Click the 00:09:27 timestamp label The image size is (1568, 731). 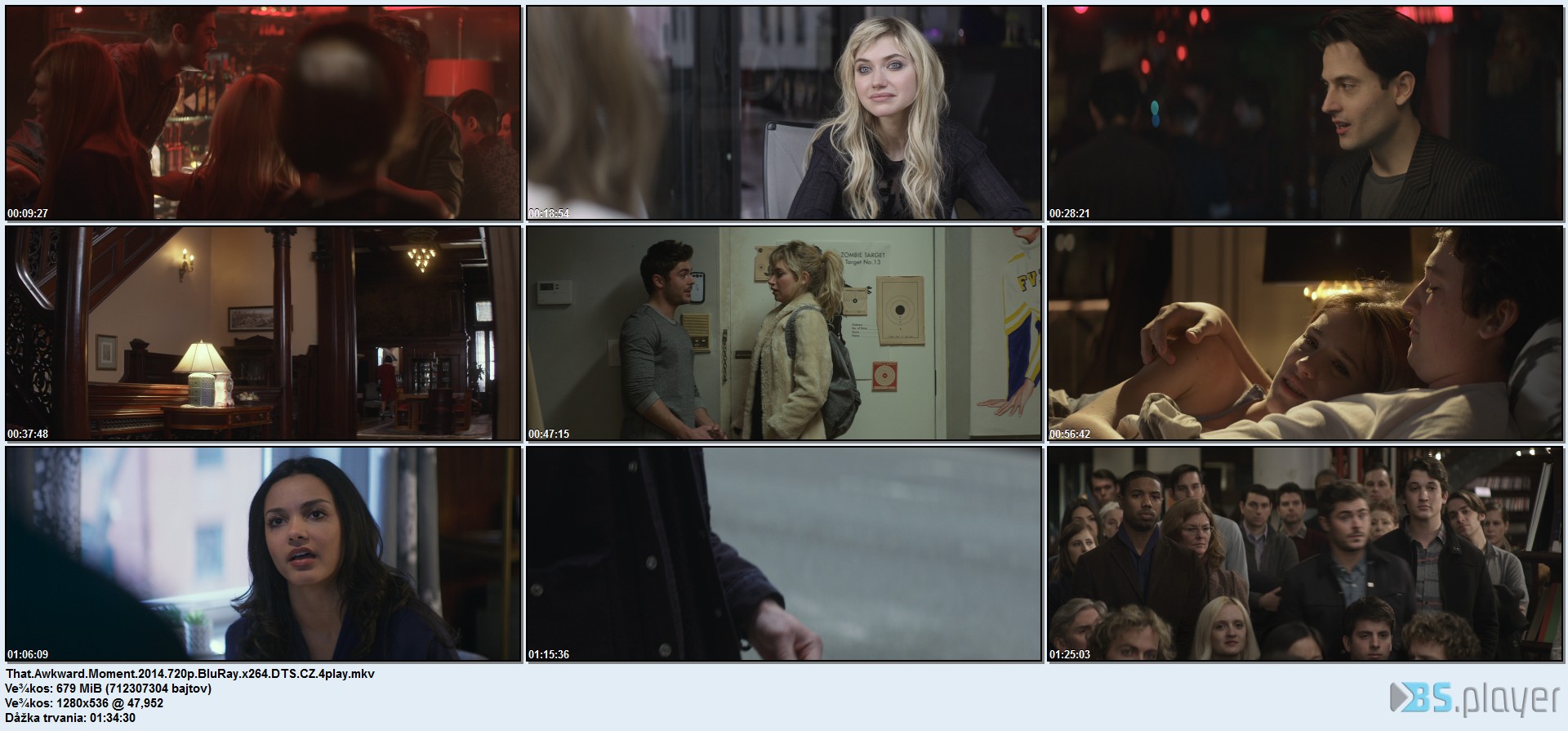pyautogui.click(x=28, y=213)
